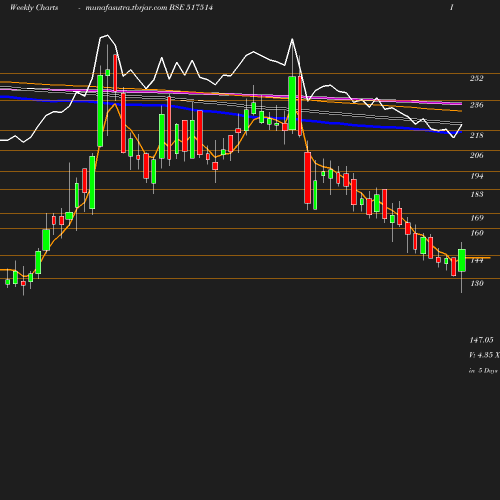Screen dimensions: 500x500
Task: Click the 218 price axis label
Action: tap(476, 135)
